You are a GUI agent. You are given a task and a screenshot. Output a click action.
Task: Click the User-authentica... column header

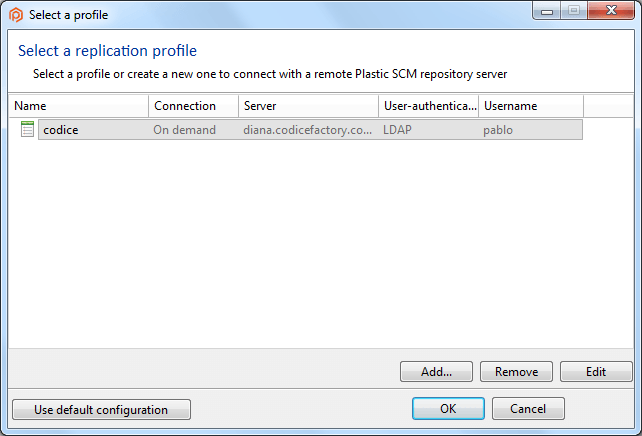pyautogui.click(x=429, y=106)
